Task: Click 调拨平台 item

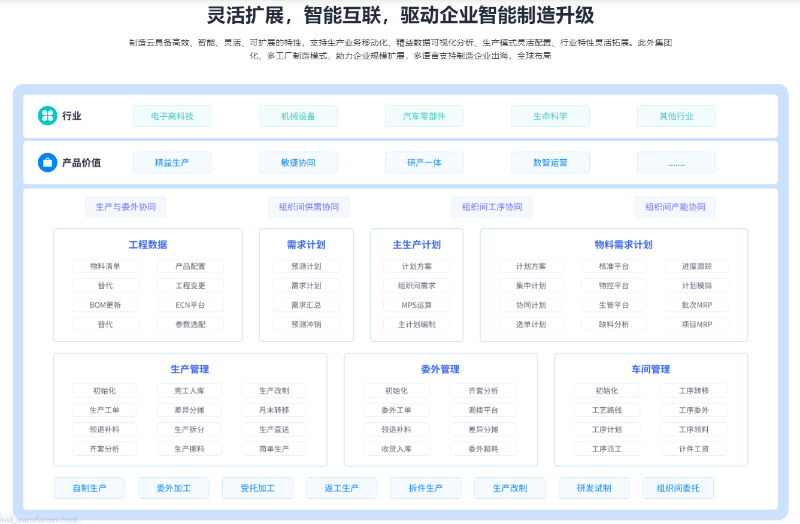Action: (483, 410)
